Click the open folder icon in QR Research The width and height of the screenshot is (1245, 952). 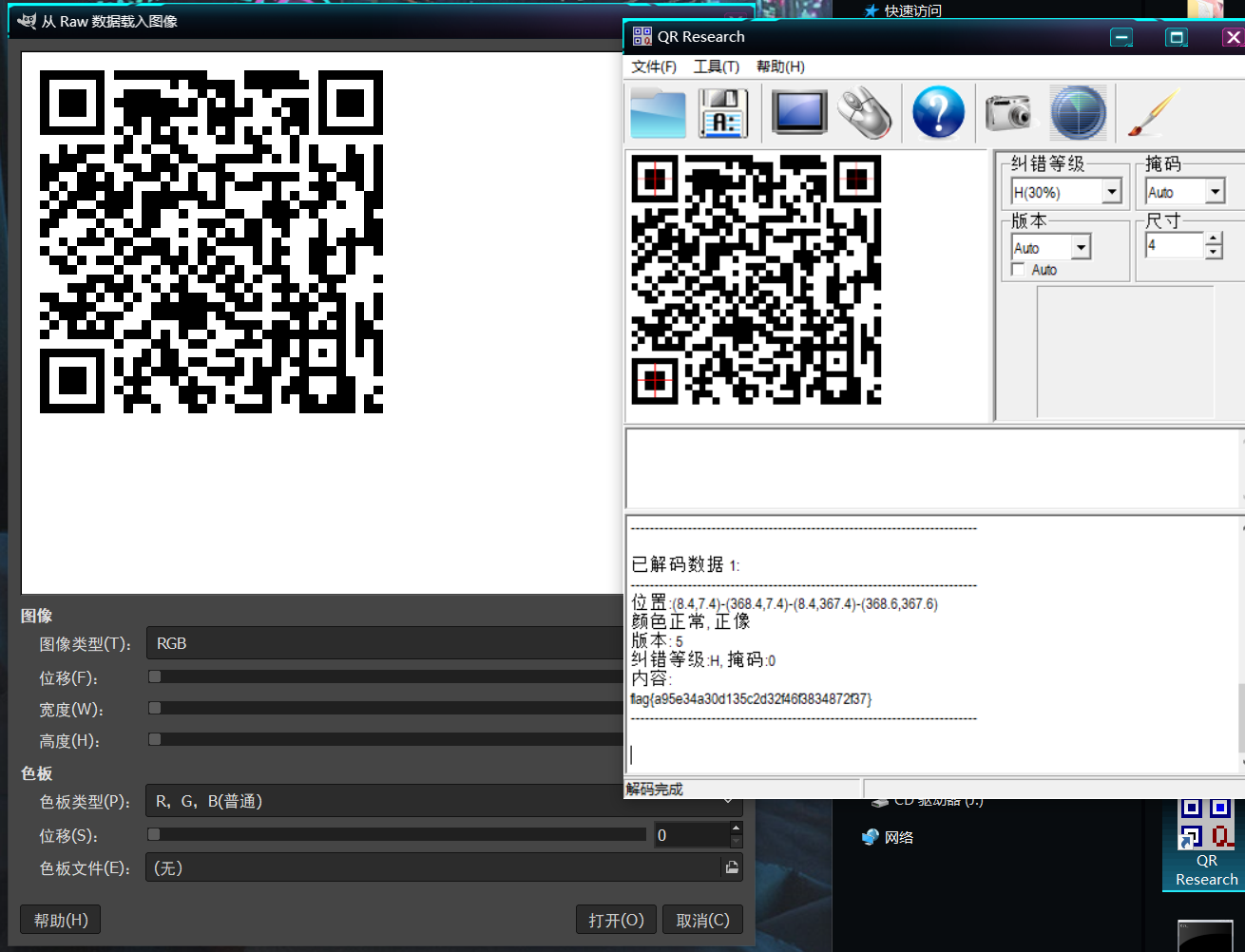[658, 113]
